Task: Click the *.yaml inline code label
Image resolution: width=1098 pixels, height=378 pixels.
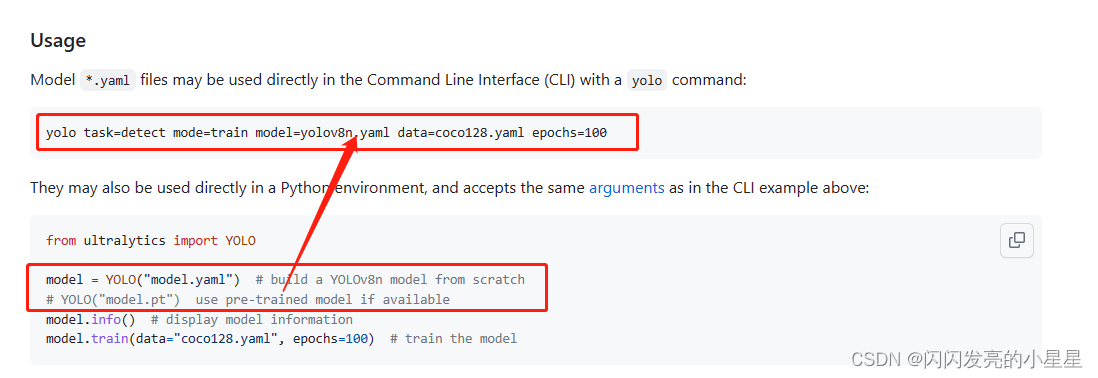Action: [x=108, y=80]
